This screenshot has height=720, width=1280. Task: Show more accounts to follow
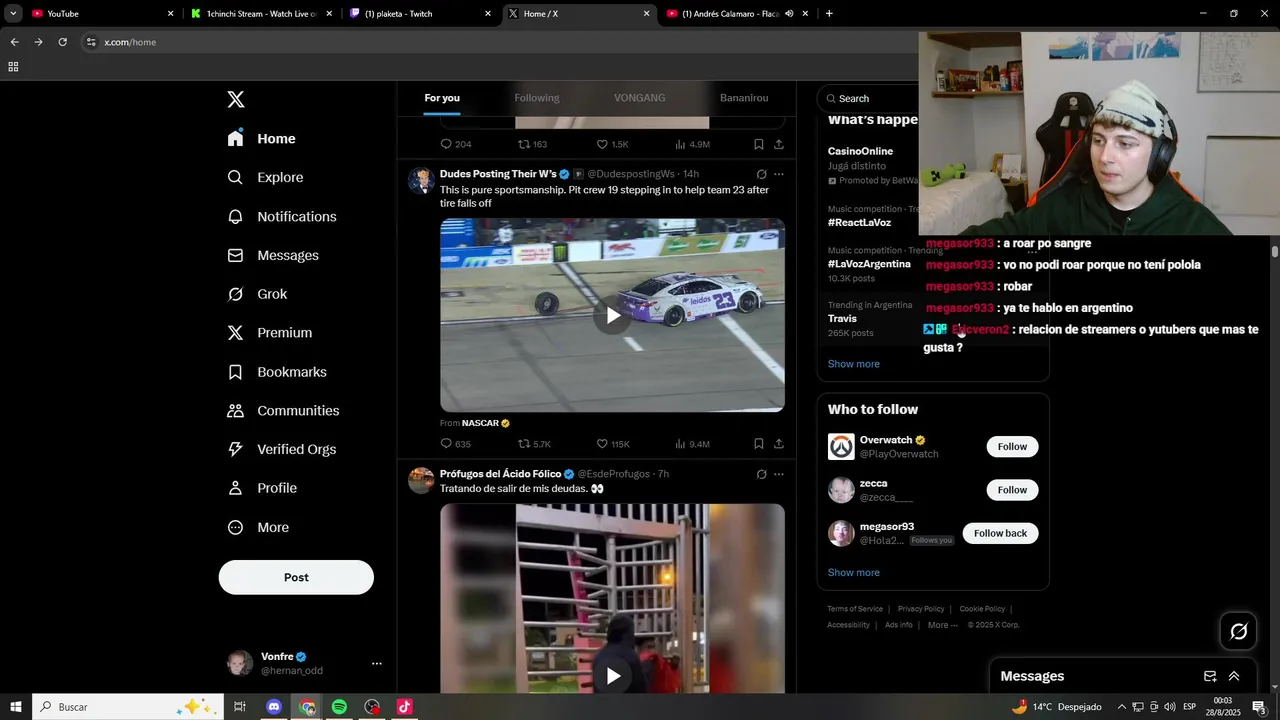pyautogui.click(x=854, y=573)
